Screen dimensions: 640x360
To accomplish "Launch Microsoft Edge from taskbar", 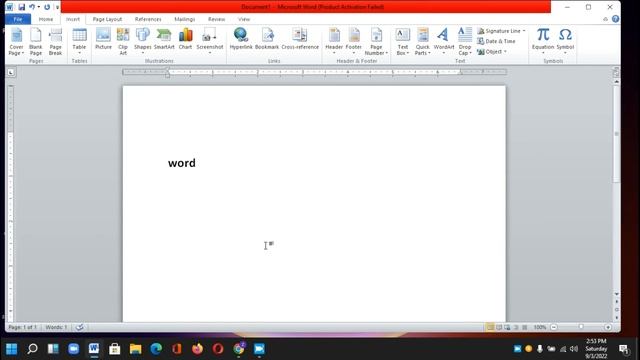I will tap(156, 349).
